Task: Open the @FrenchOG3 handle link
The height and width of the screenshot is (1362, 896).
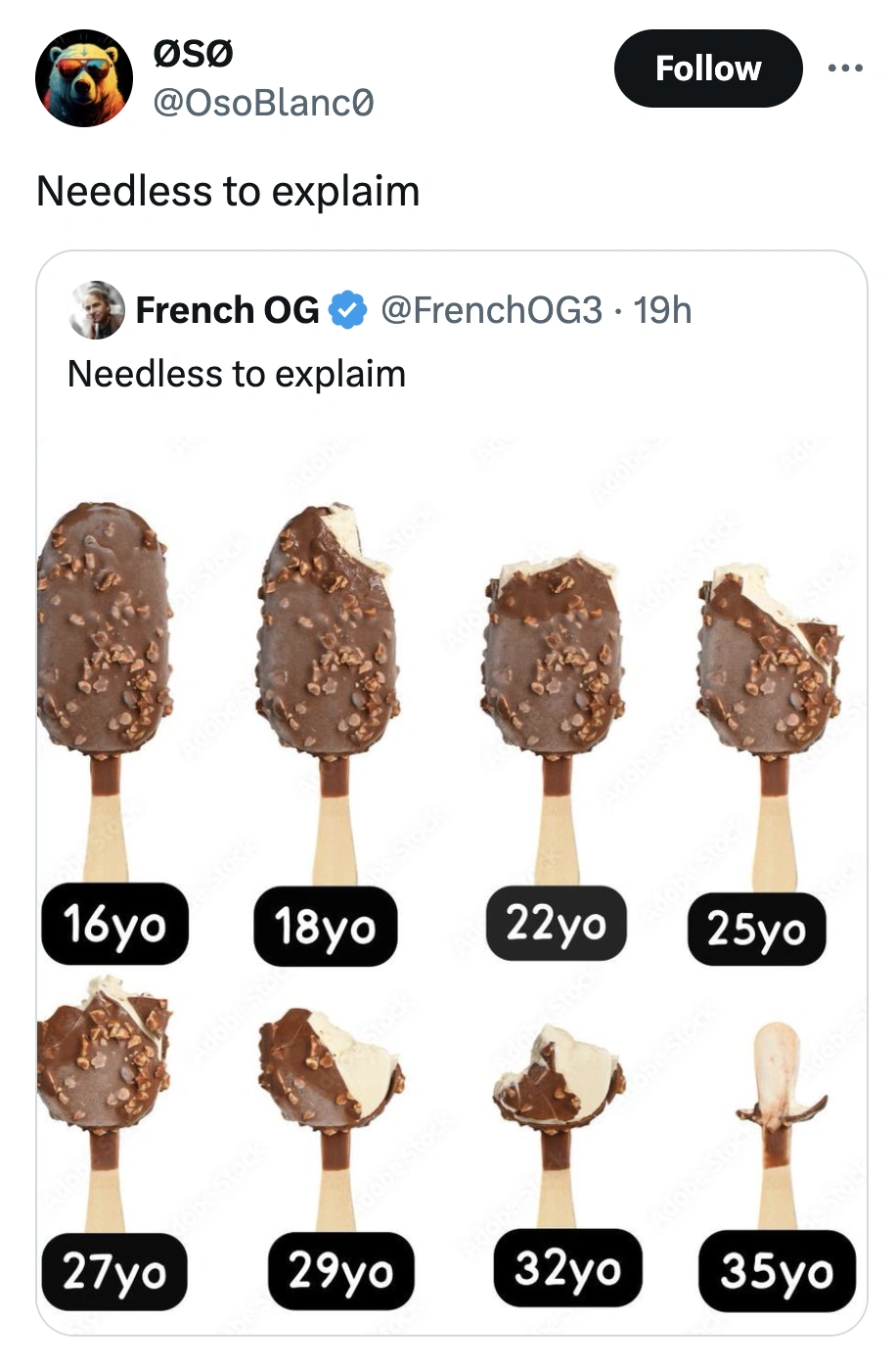Action: coord(494,310)
